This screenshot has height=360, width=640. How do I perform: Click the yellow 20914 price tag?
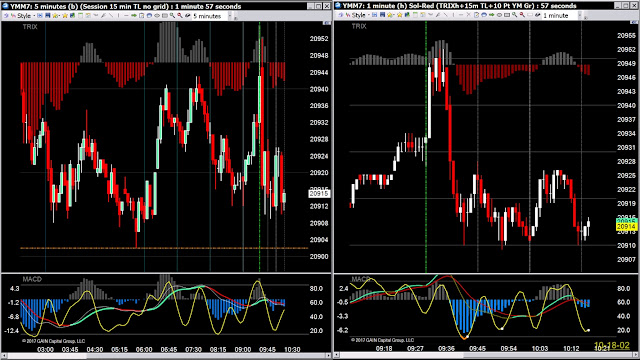point(627,227)
